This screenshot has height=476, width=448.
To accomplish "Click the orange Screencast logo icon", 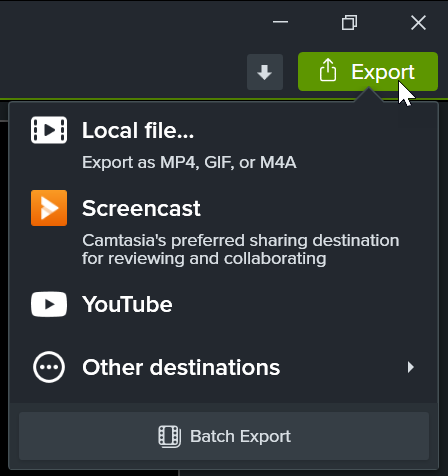I will point(49,208).
